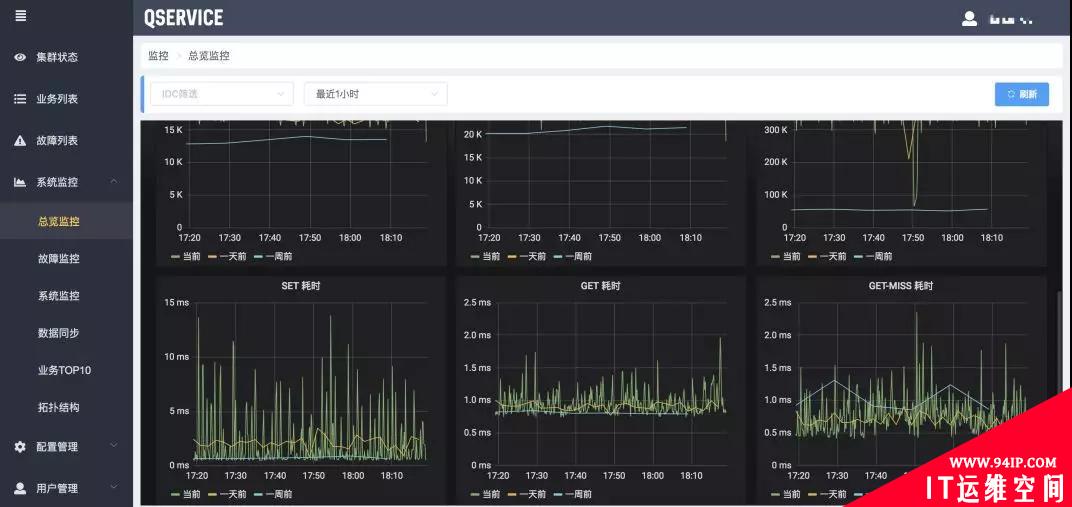Click the blue 刷新 button
This screenshot has height=507, width=1072.
click(1021, 94)
